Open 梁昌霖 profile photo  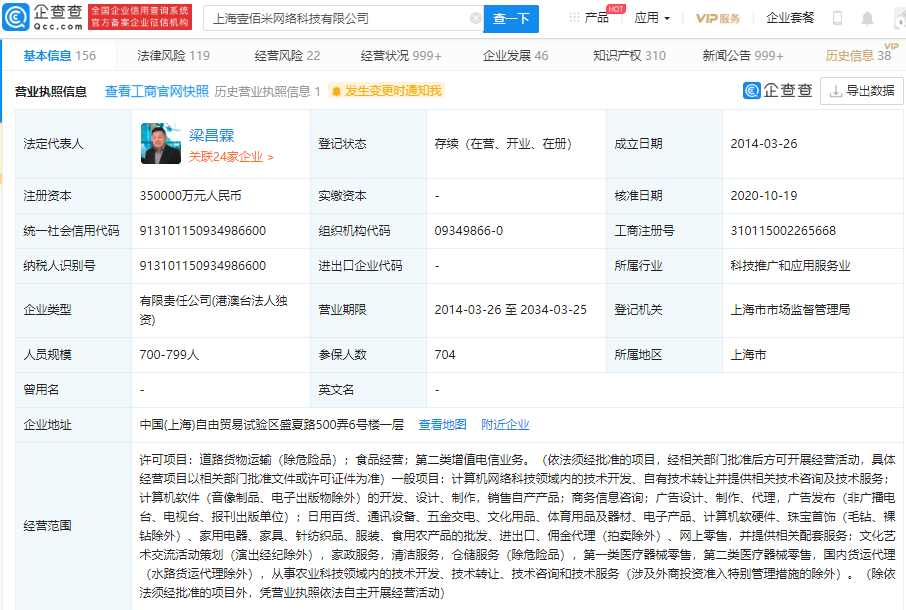pos(161,143)
